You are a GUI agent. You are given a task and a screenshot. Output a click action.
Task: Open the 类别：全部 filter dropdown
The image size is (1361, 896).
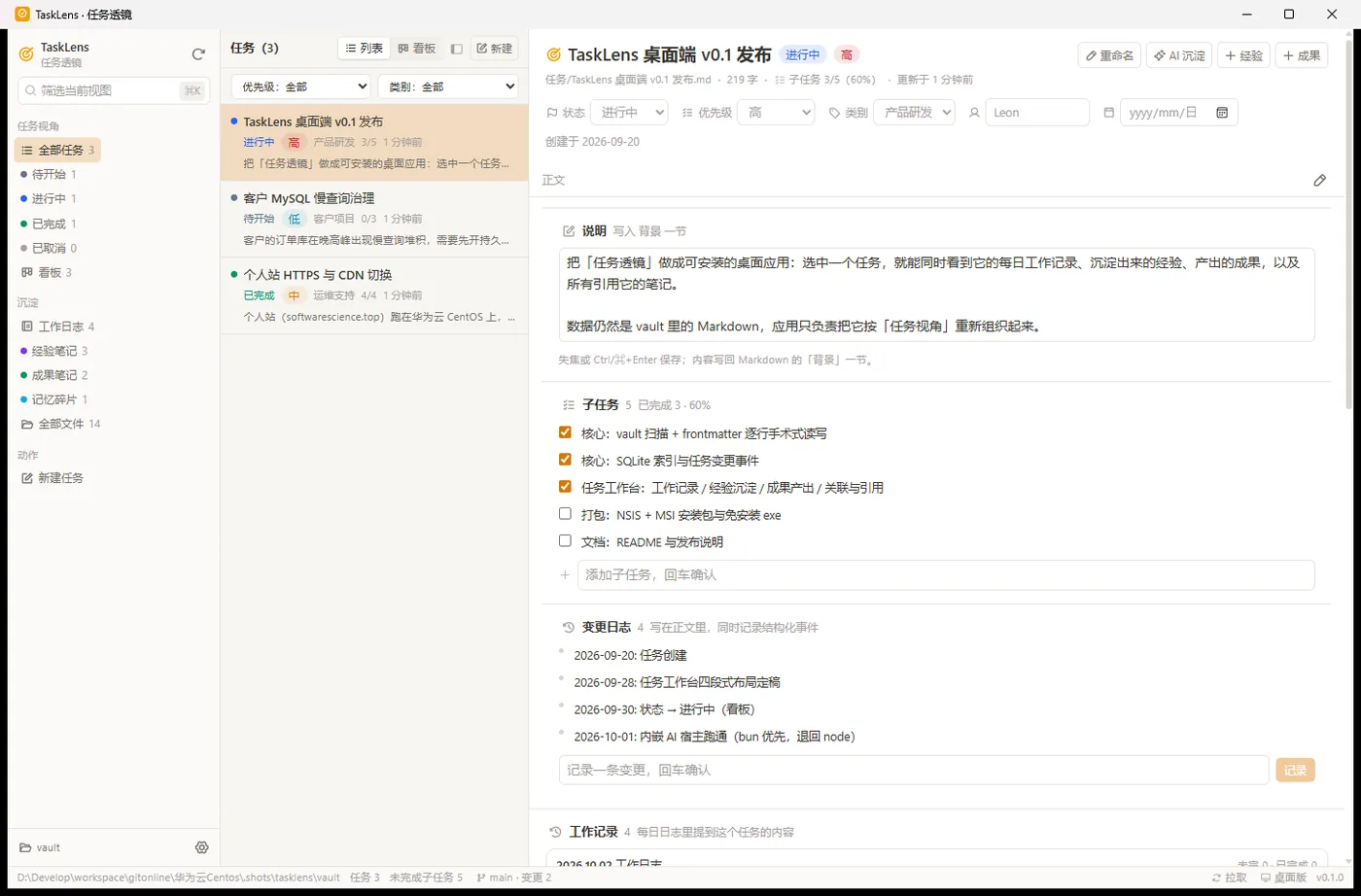click(x=448, y=86)
